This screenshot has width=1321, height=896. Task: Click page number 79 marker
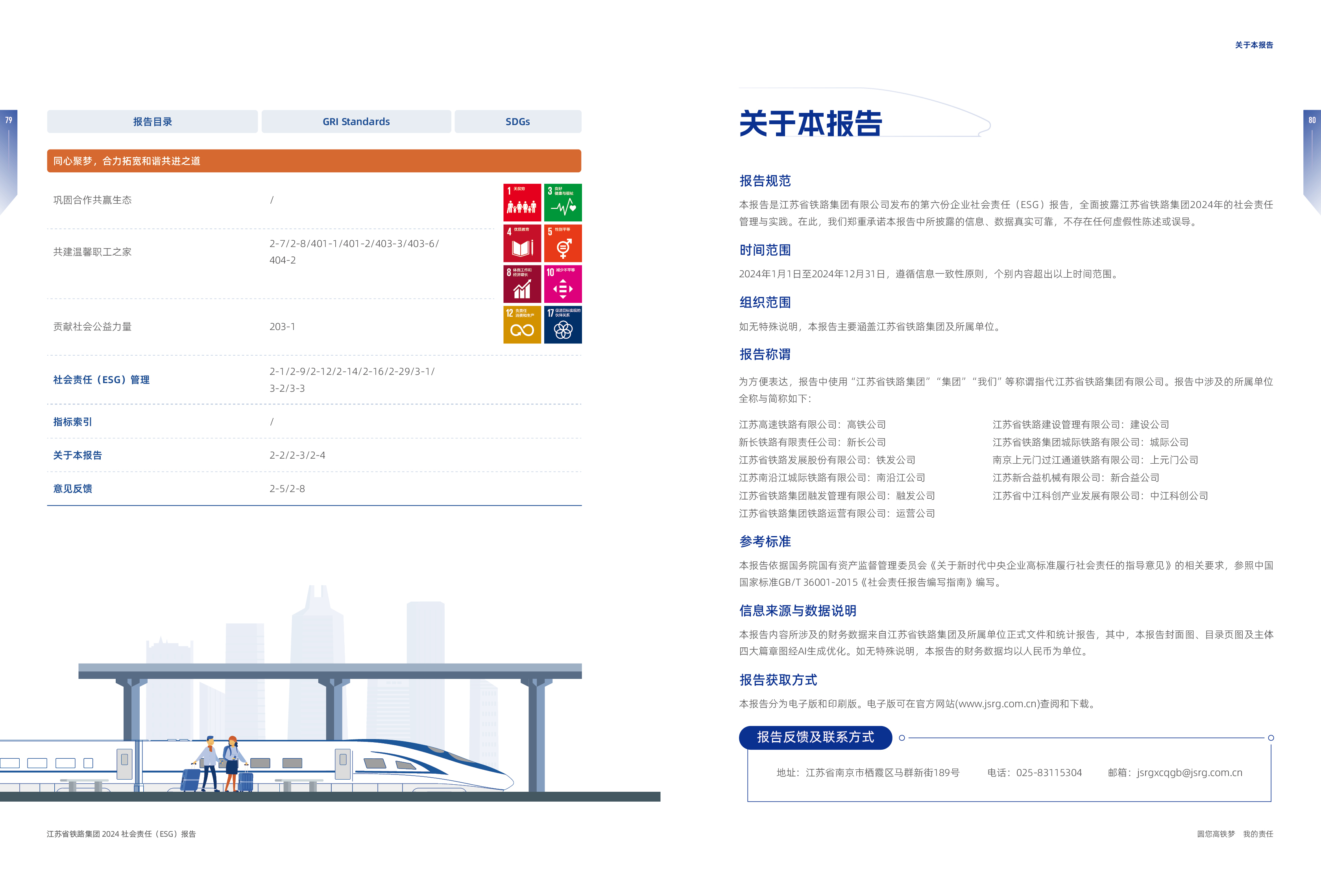coord(9,120)
